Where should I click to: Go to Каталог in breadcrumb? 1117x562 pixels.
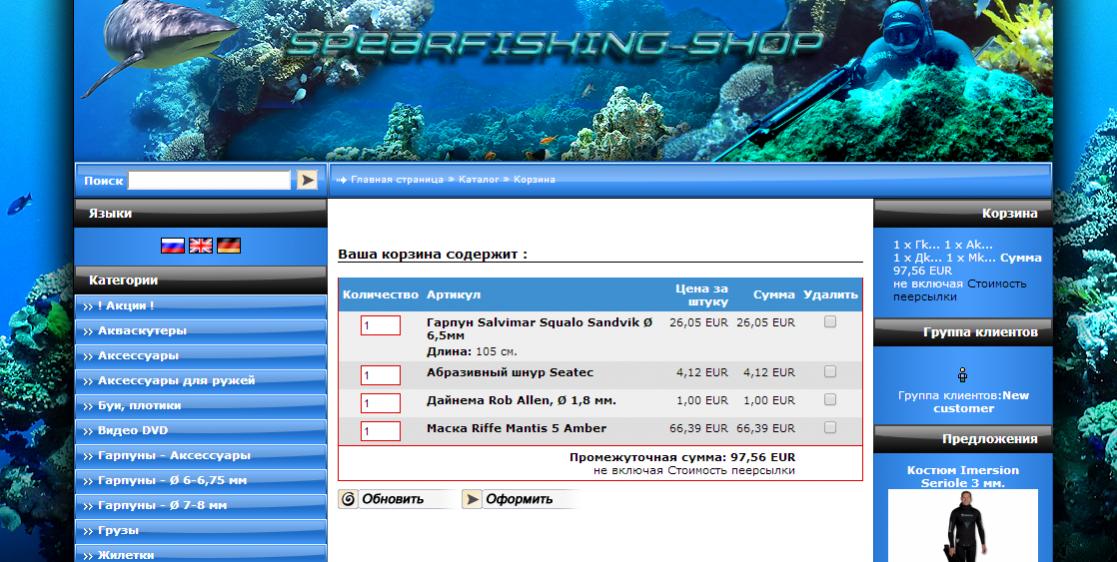click(478, 180)
